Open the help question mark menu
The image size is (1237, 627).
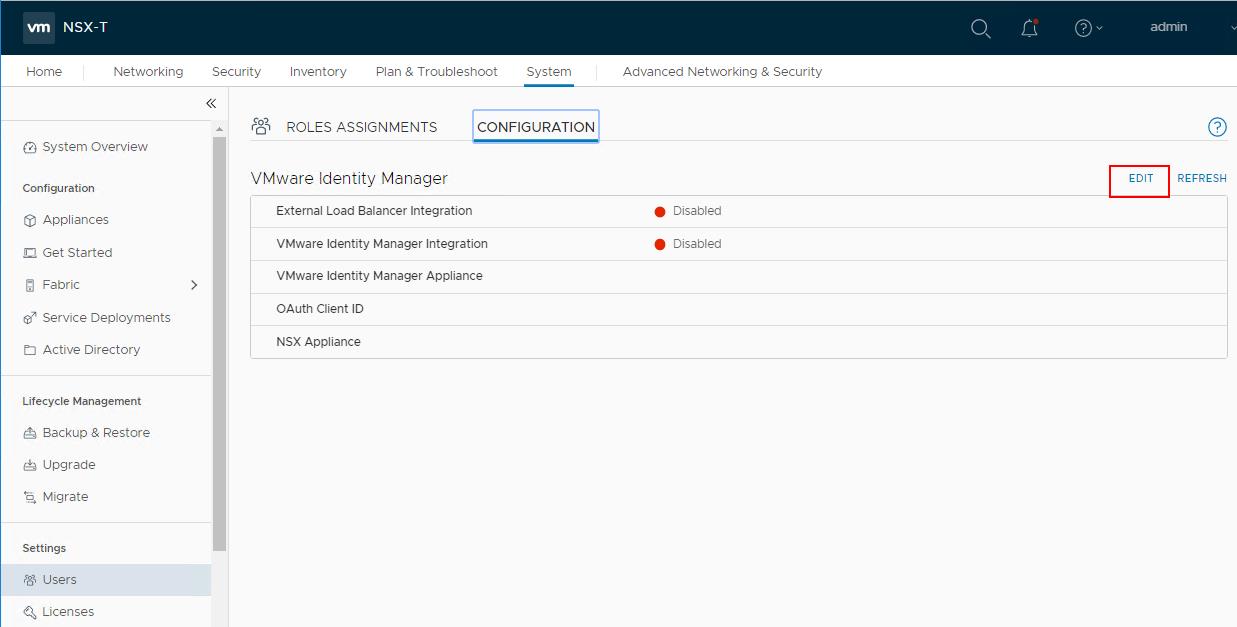tap(1088, 28)
